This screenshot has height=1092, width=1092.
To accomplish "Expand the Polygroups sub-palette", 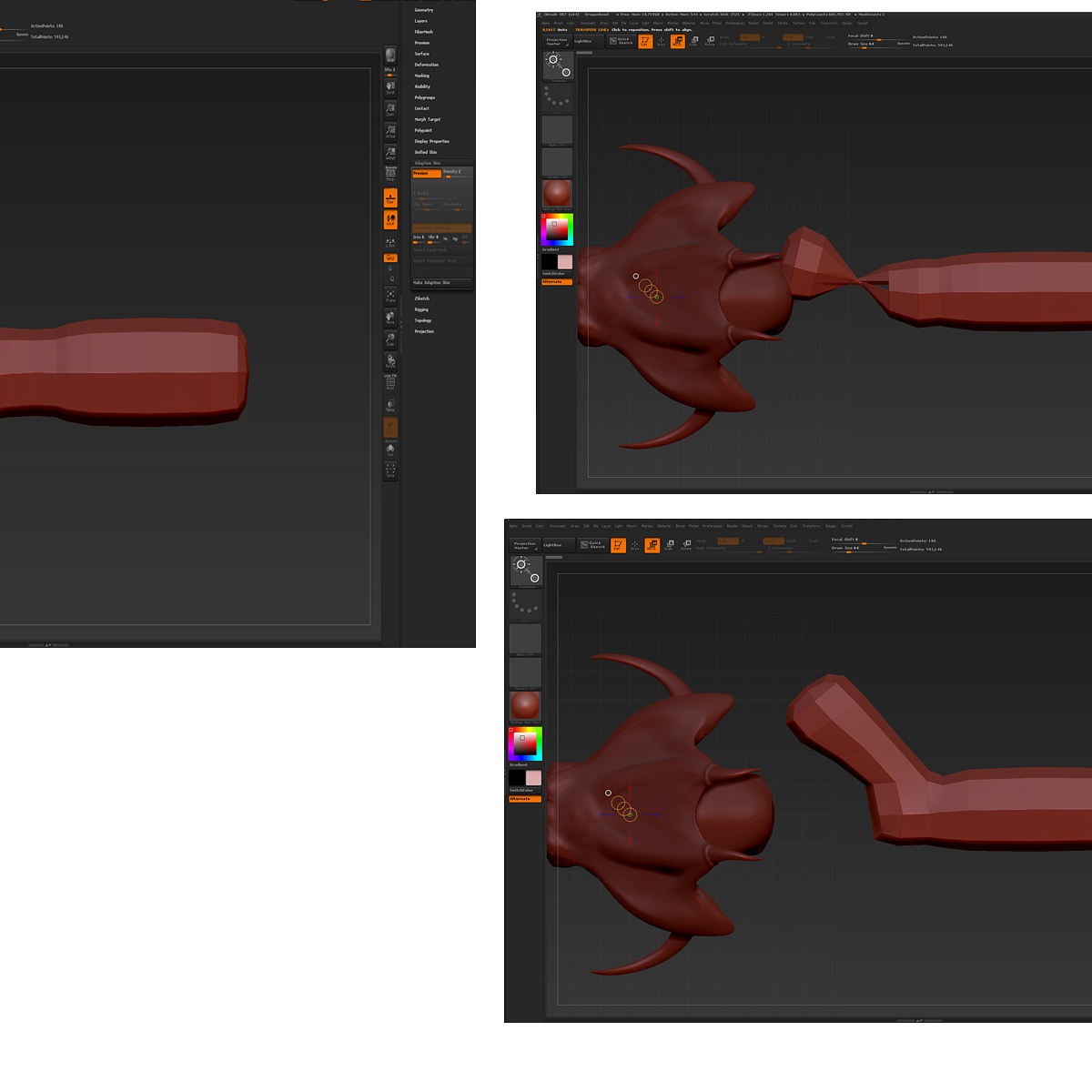I will (x=425, y=97).
